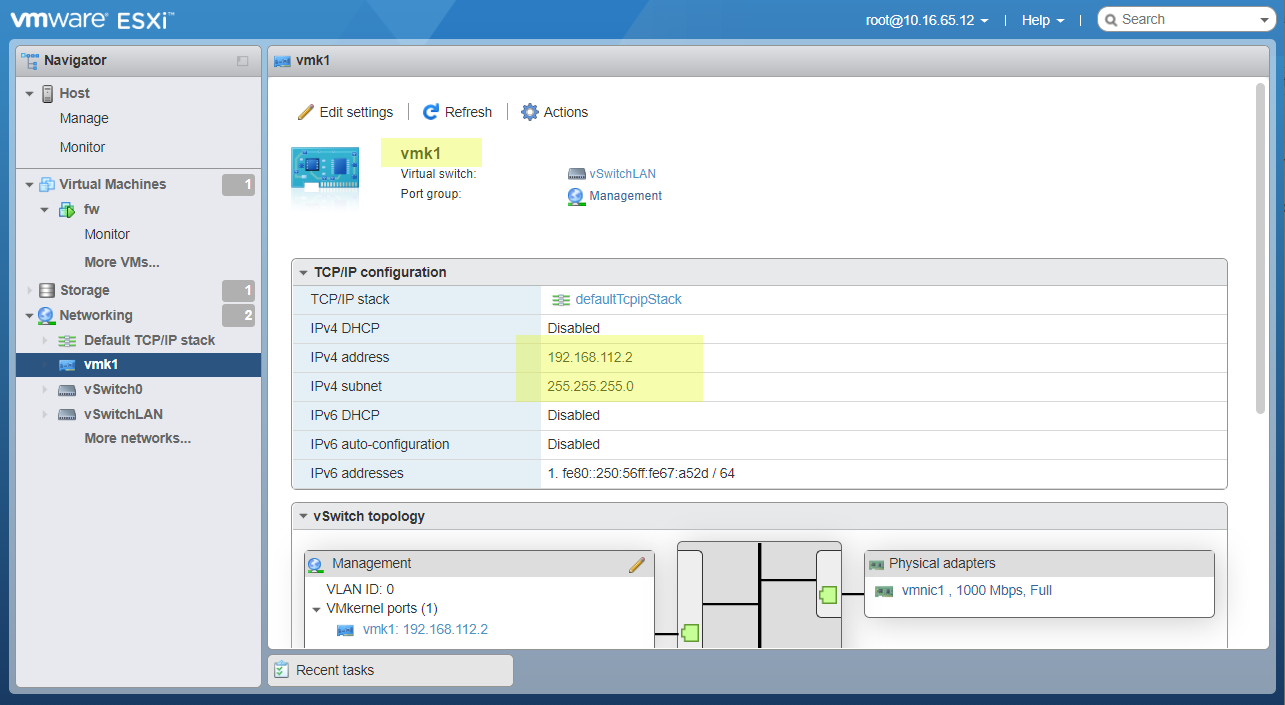The width and height of the screenshot is (1285, 705).
Task: Click the vmk1: 192.168.112.2 link
Action: point(425,629)
